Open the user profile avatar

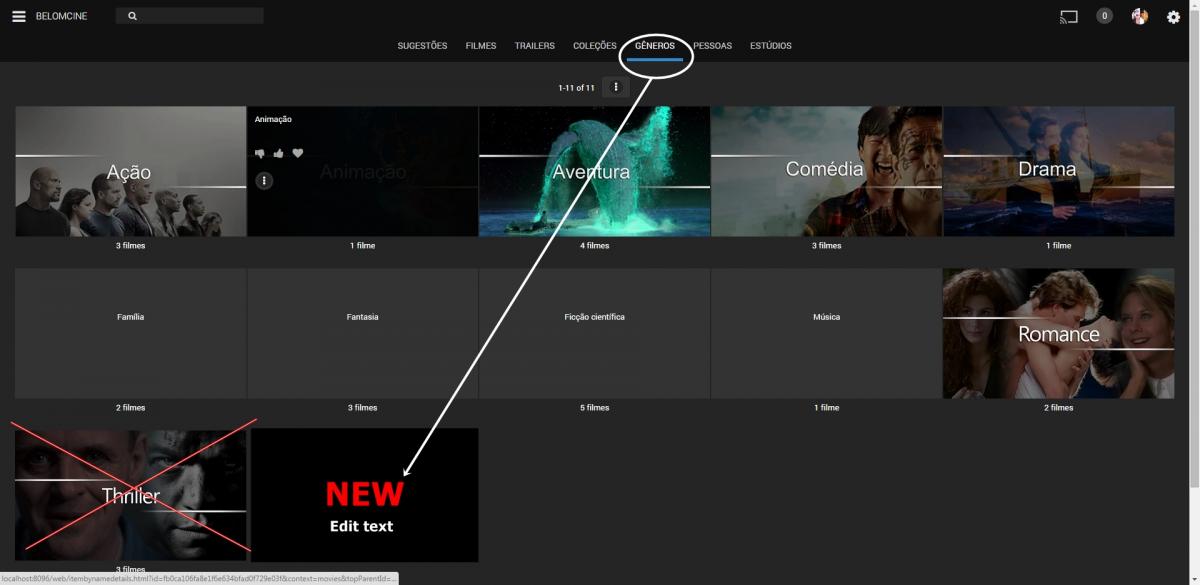(1139, 16)
